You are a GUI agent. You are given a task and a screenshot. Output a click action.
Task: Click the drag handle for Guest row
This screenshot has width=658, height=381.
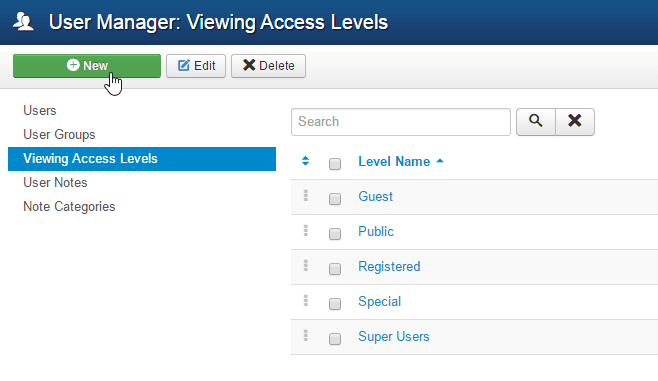tap(306, 196)
